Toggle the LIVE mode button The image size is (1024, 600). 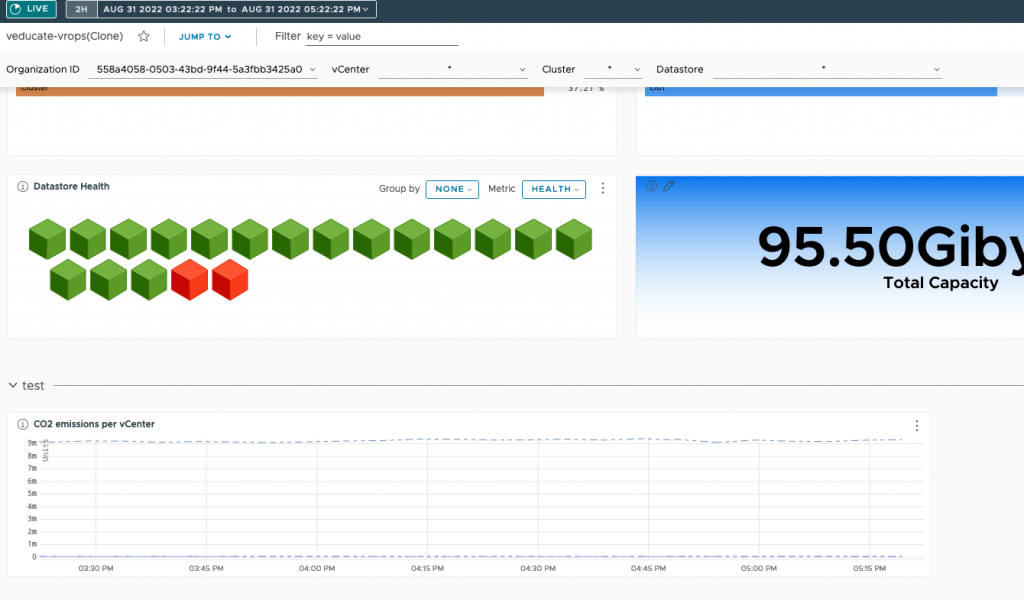pyautogui.click(x=31, y=9)
